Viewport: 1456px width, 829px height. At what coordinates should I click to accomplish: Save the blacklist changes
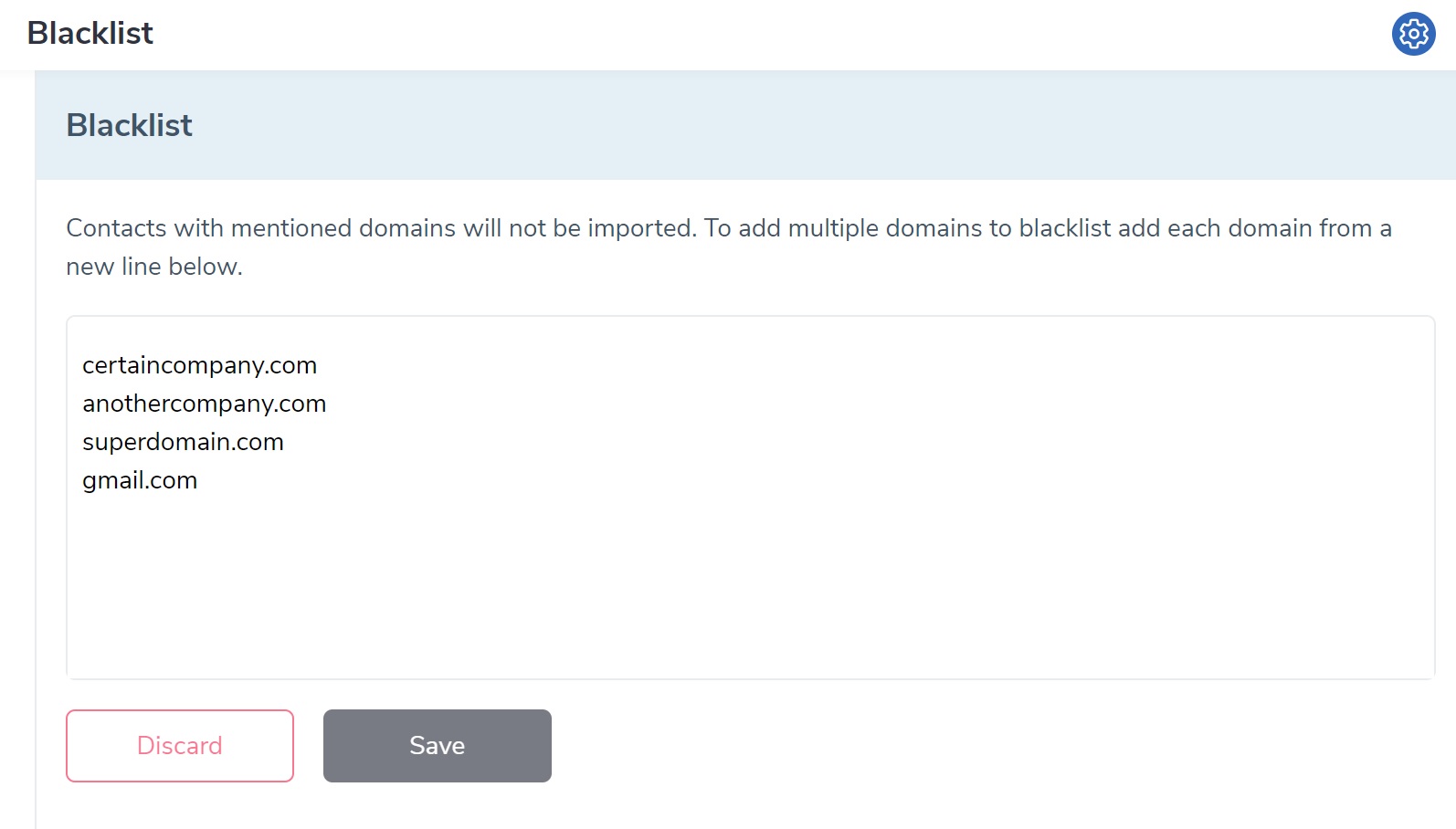point(438,746)
